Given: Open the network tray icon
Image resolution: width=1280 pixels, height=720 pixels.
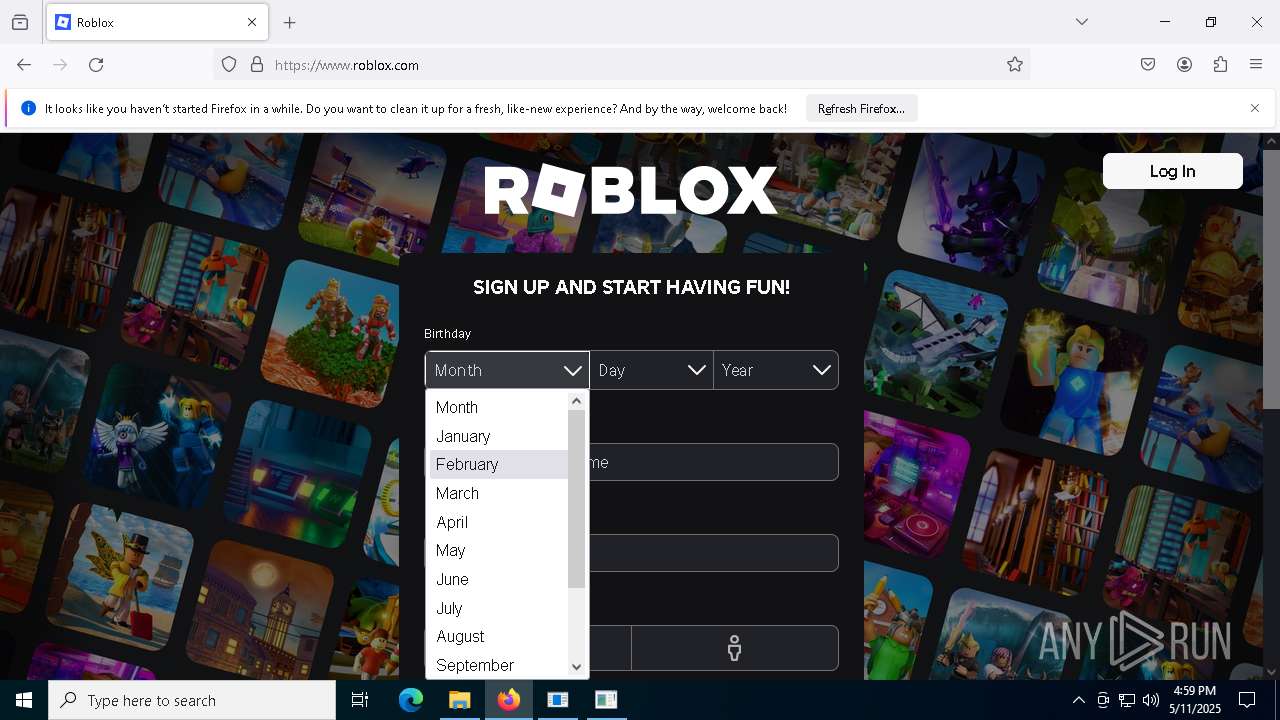Looking at the screenshot, I should (1127, 700).
